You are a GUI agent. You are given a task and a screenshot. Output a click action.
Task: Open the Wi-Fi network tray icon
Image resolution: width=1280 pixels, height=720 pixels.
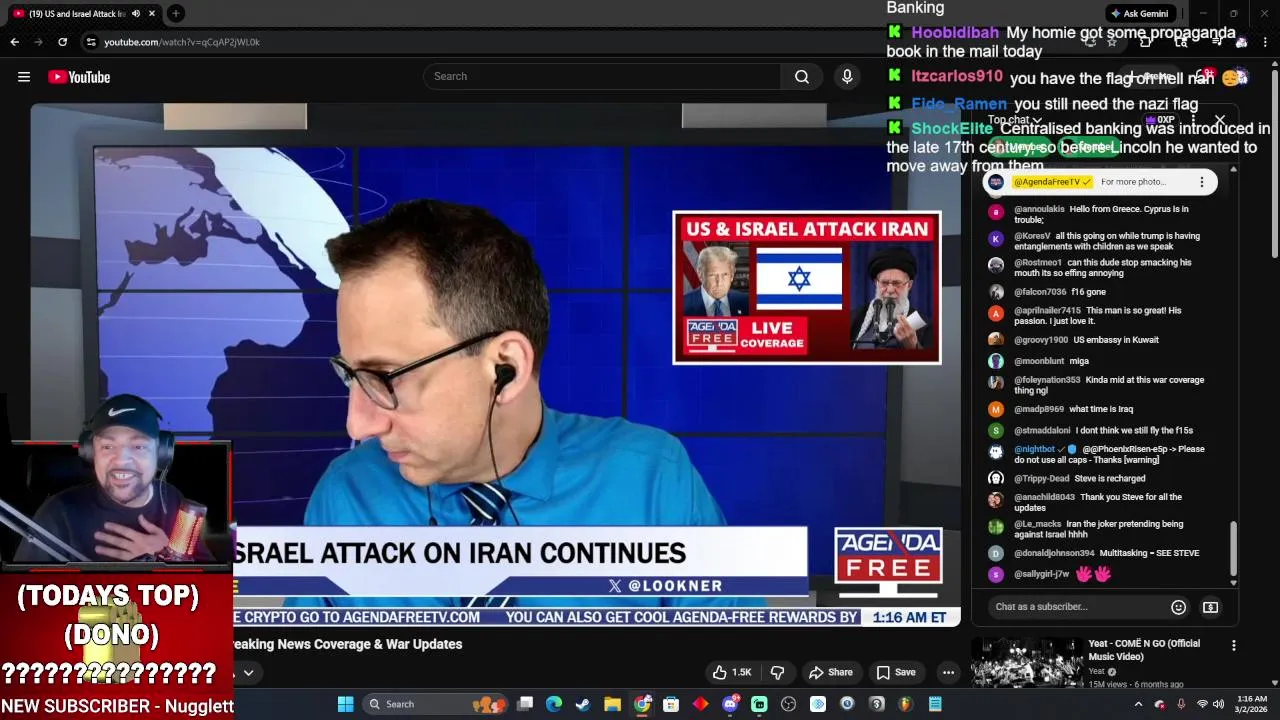pyautogui.click(x=1202, y=704)
